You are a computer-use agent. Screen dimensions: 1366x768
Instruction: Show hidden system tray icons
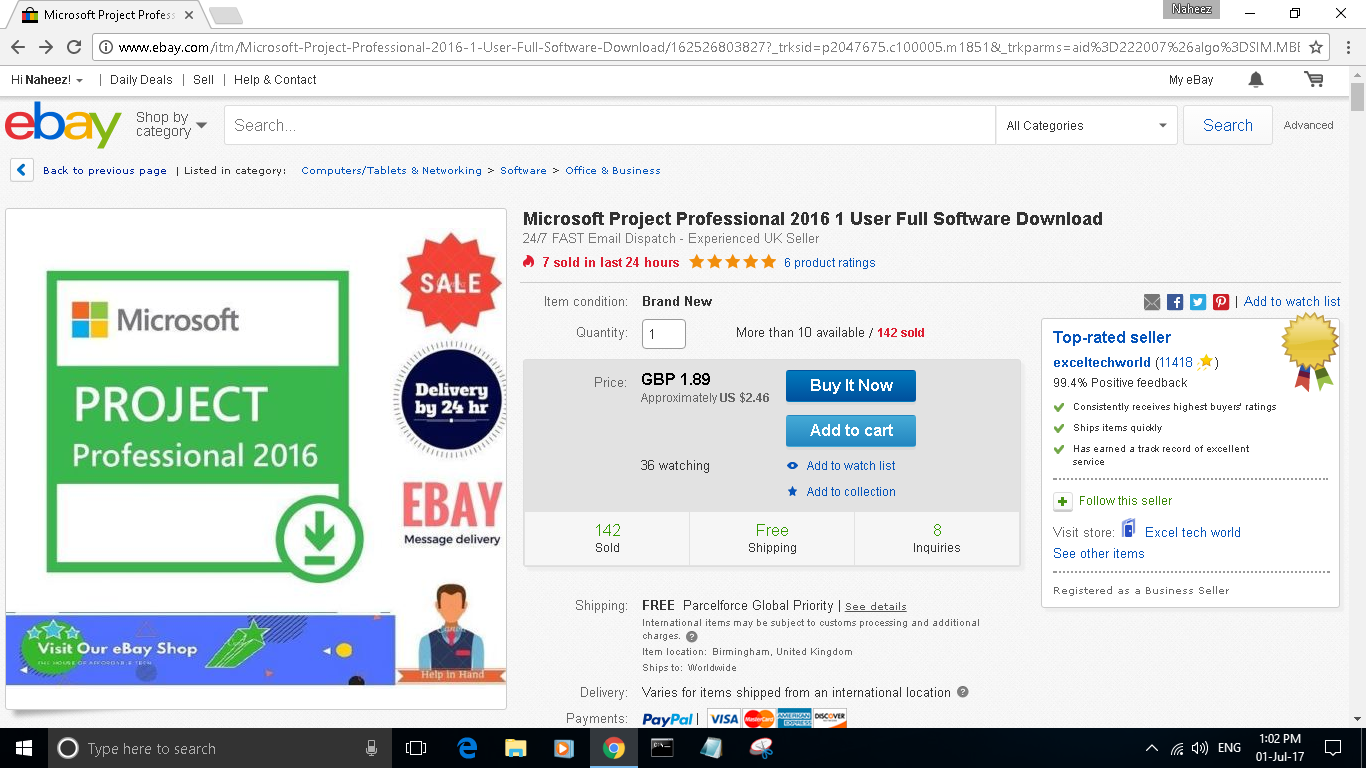(x=1152, y=748)
